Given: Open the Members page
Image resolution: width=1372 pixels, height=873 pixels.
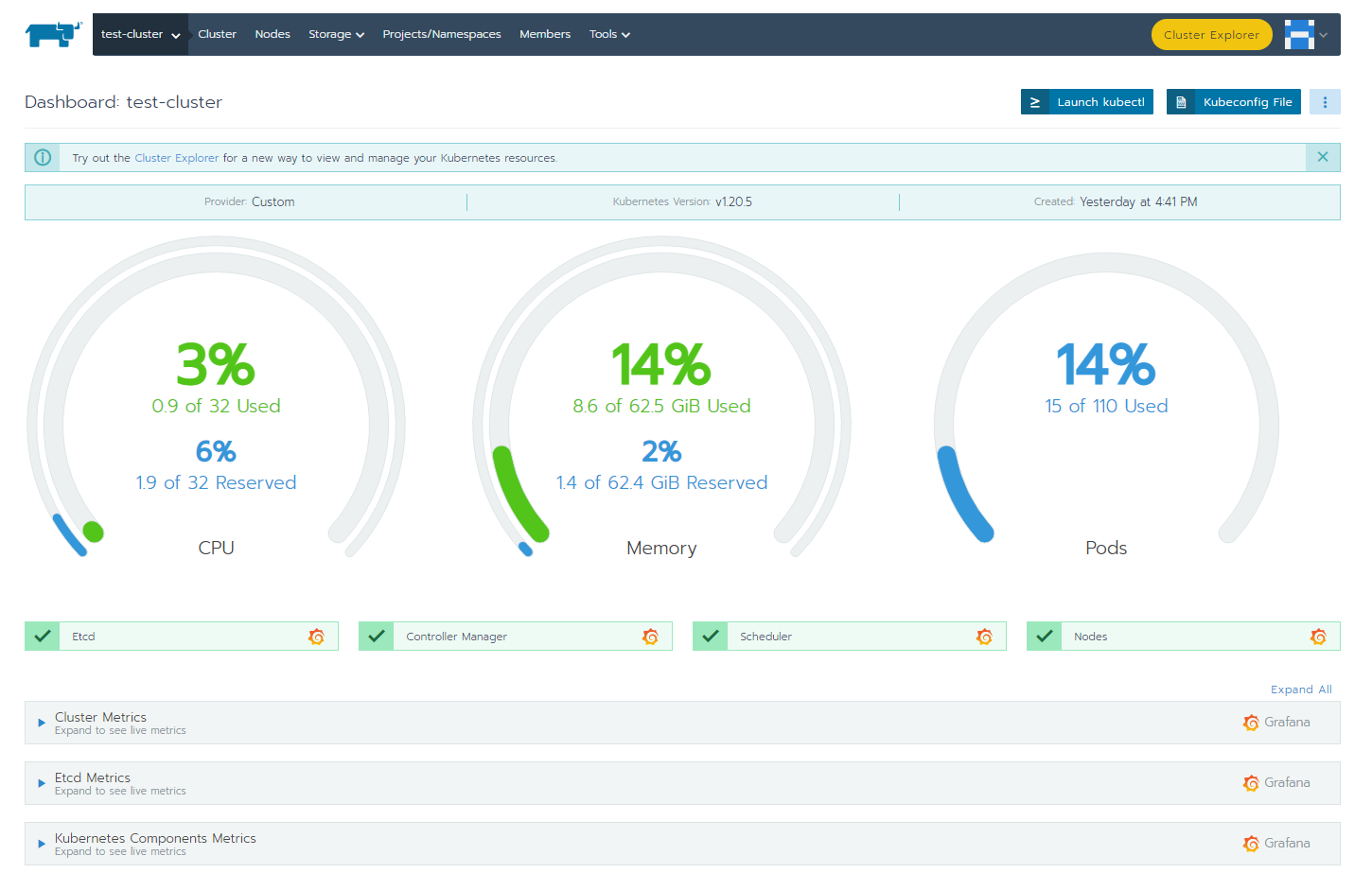Looking at the screenshot, I should click(x=545, y=34).
